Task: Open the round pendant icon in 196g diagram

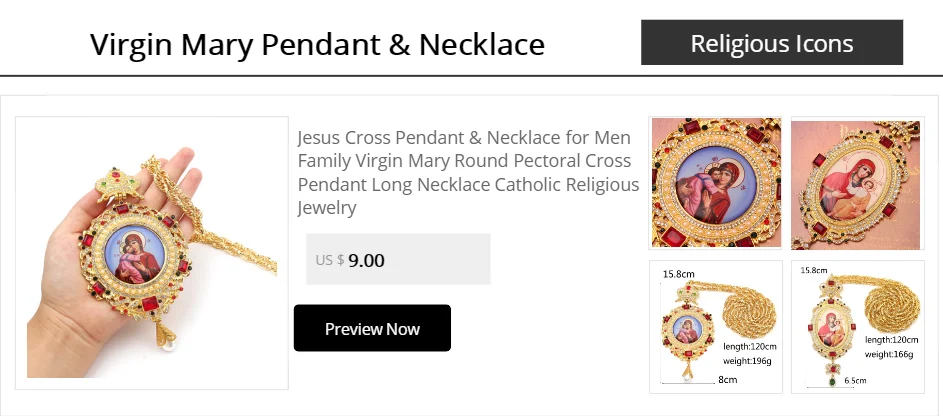Action: (685, 325)
